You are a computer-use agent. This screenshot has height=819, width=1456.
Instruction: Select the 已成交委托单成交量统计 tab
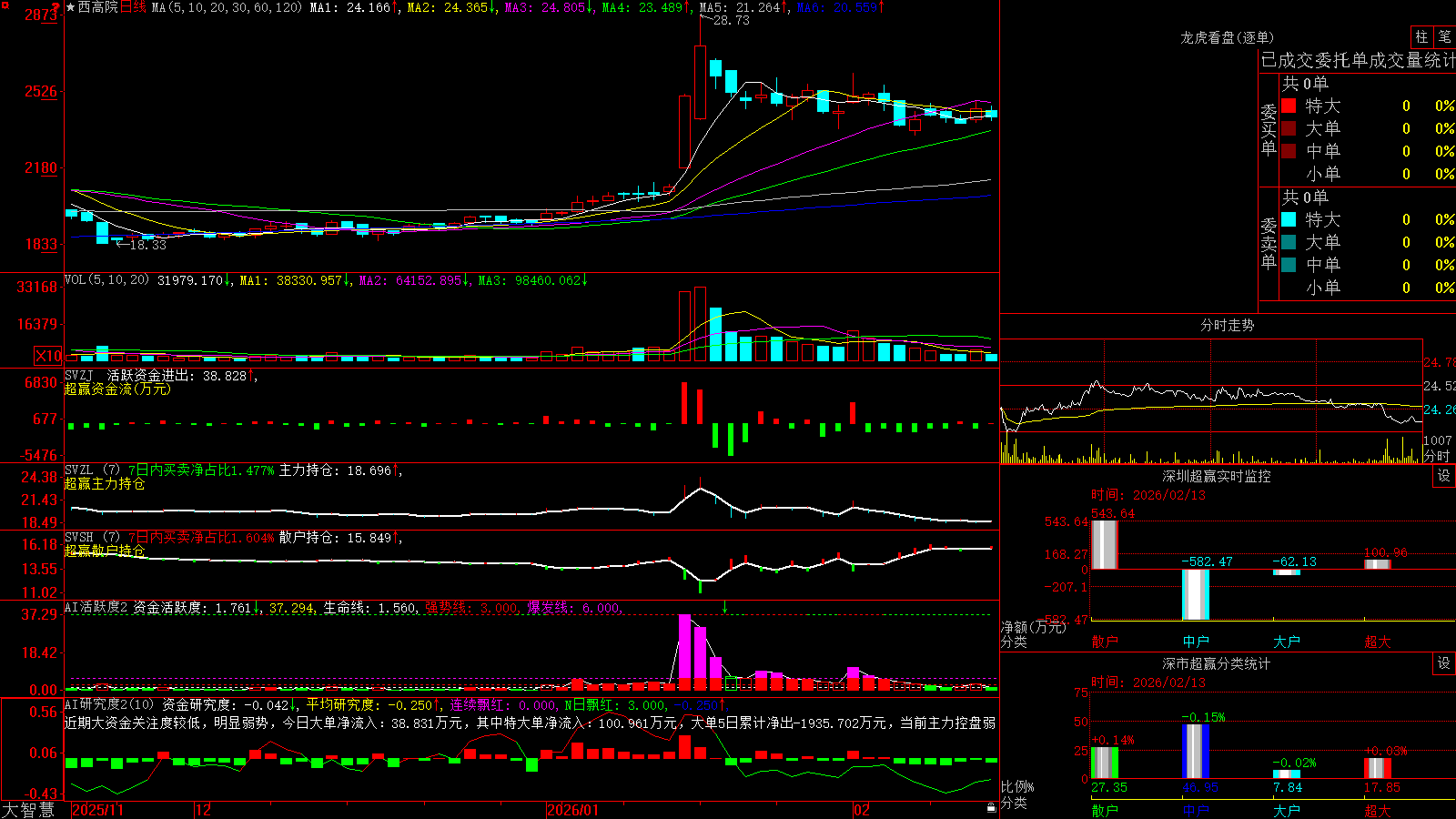point(1358,60)
